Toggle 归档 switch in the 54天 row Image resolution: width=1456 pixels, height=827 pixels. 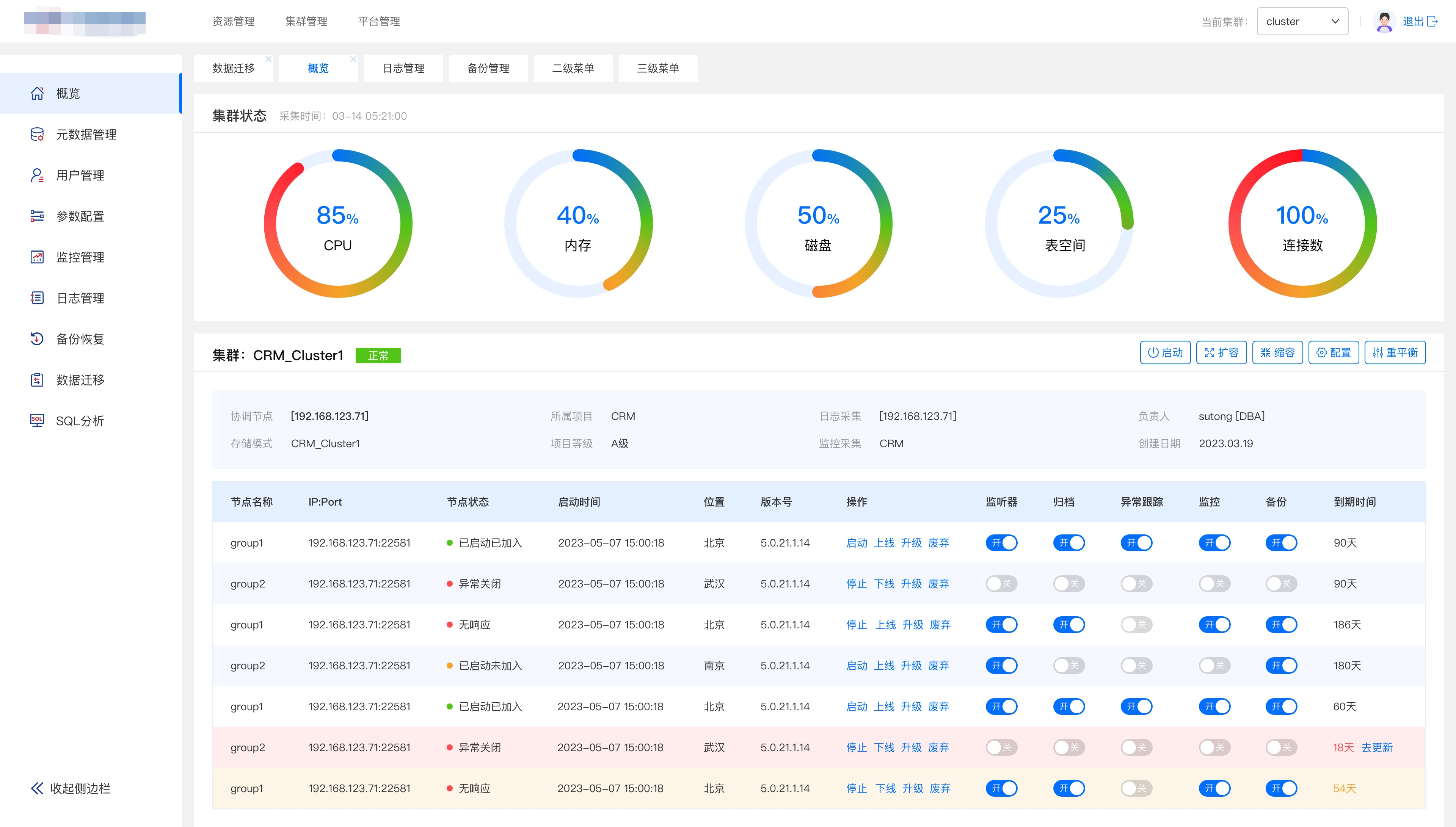pyautogui.click(x=1069, y=788)
